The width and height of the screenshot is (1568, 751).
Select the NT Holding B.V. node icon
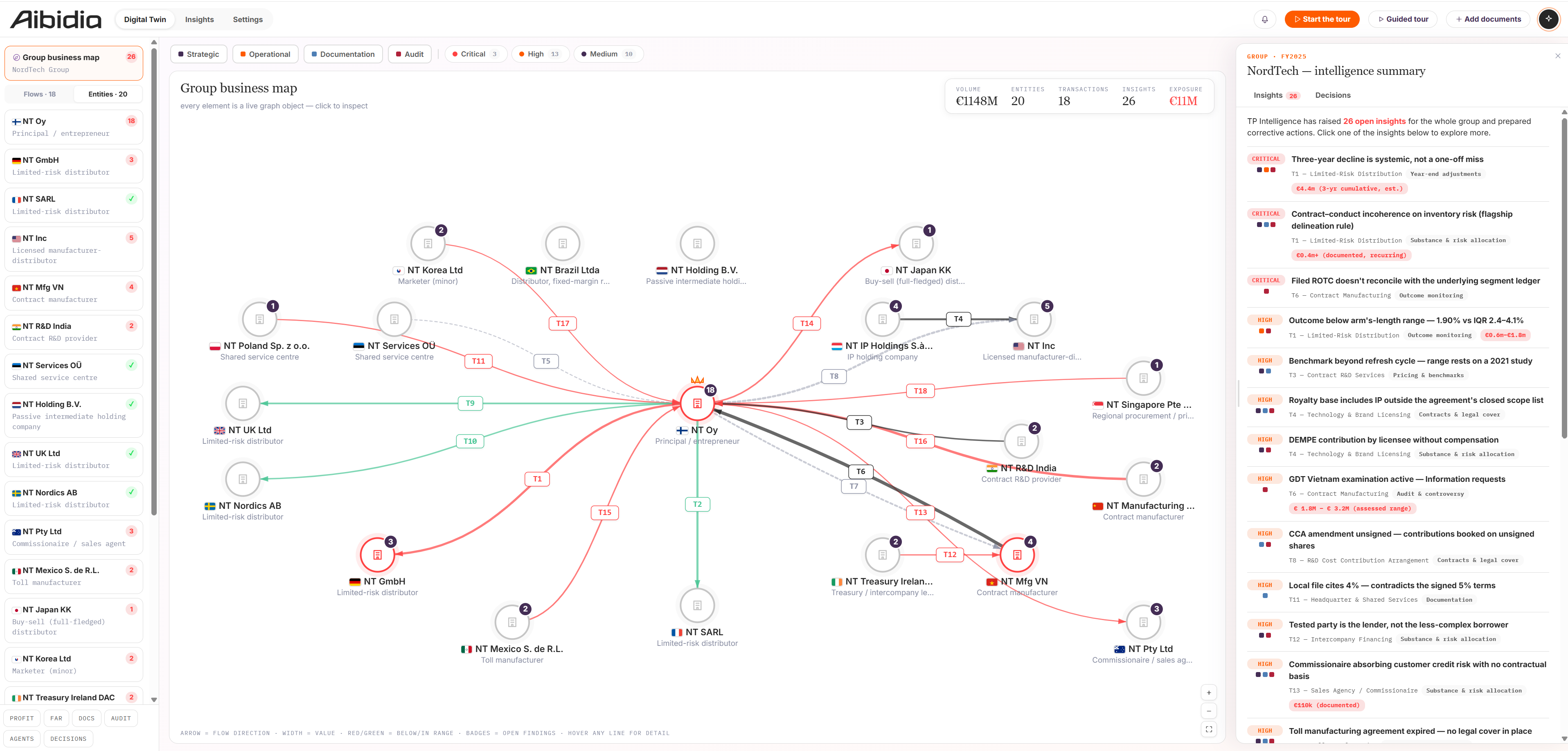[x=697, y=243]
